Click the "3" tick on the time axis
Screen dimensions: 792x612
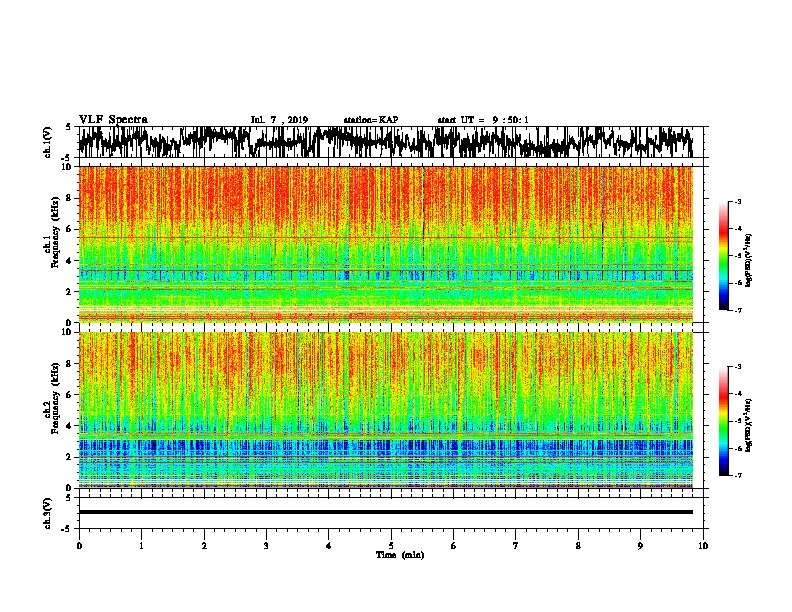(266, 546)
